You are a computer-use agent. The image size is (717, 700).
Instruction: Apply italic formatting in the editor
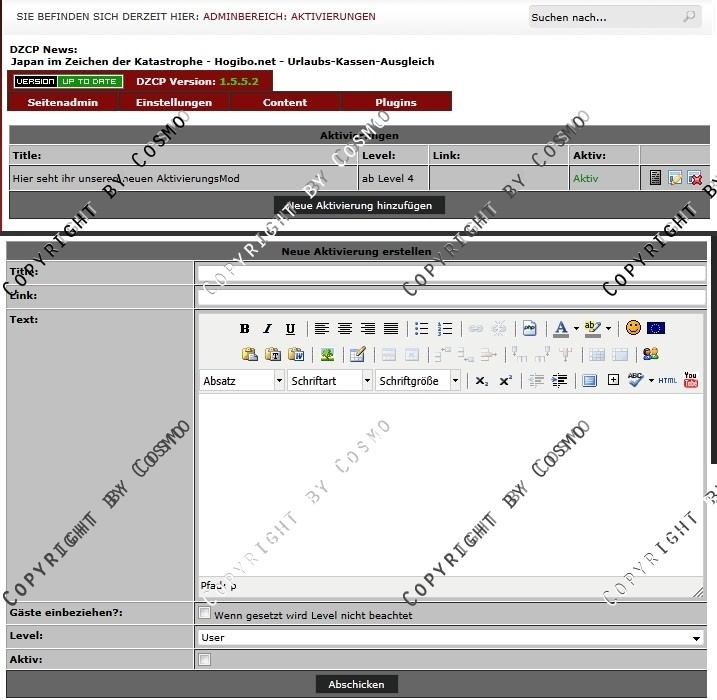[267, 328]
